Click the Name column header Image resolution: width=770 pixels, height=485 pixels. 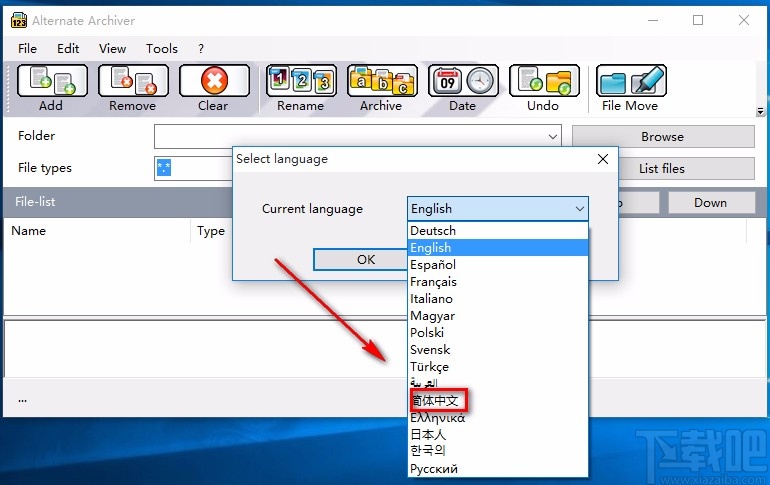point(97,231)
